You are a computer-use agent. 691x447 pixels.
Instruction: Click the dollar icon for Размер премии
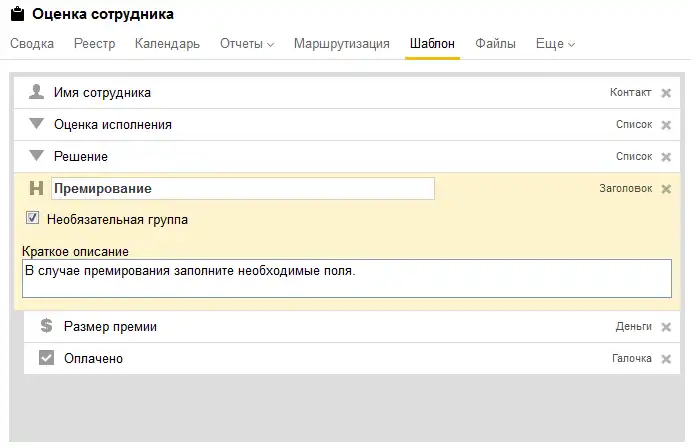[x=46, y=326]
